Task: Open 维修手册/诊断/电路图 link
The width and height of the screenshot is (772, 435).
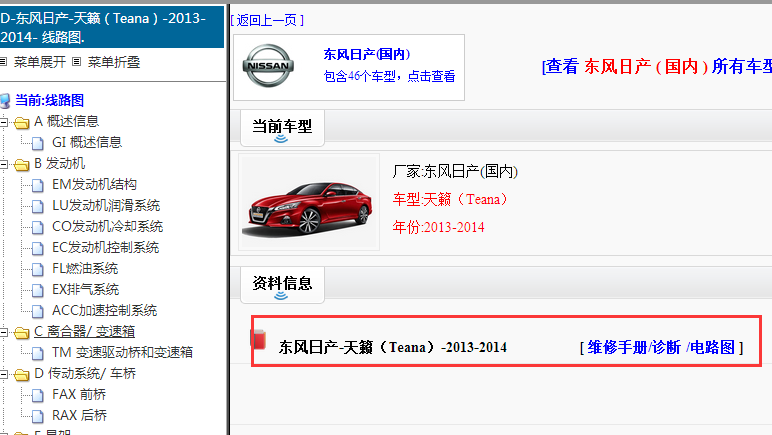Action: point(661,347)
